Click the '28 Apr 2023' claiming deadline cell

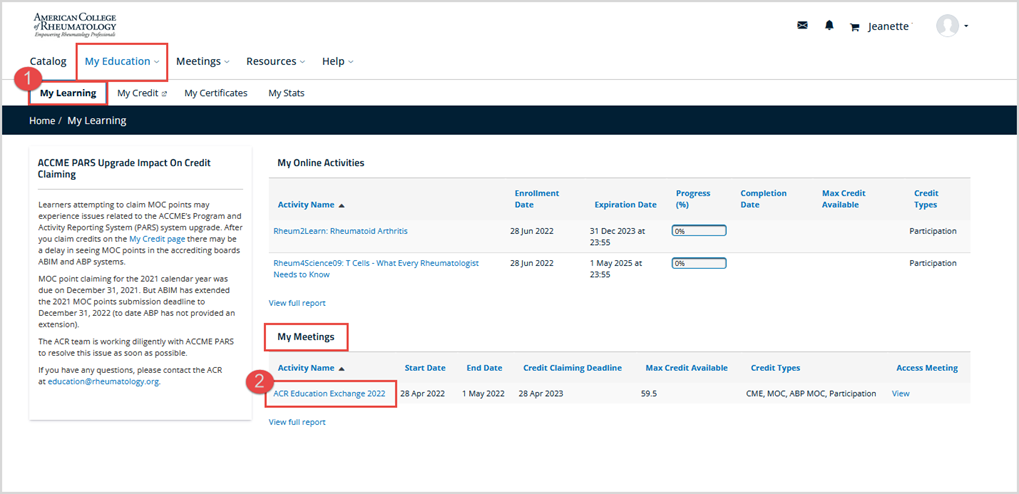pos(541,393)
